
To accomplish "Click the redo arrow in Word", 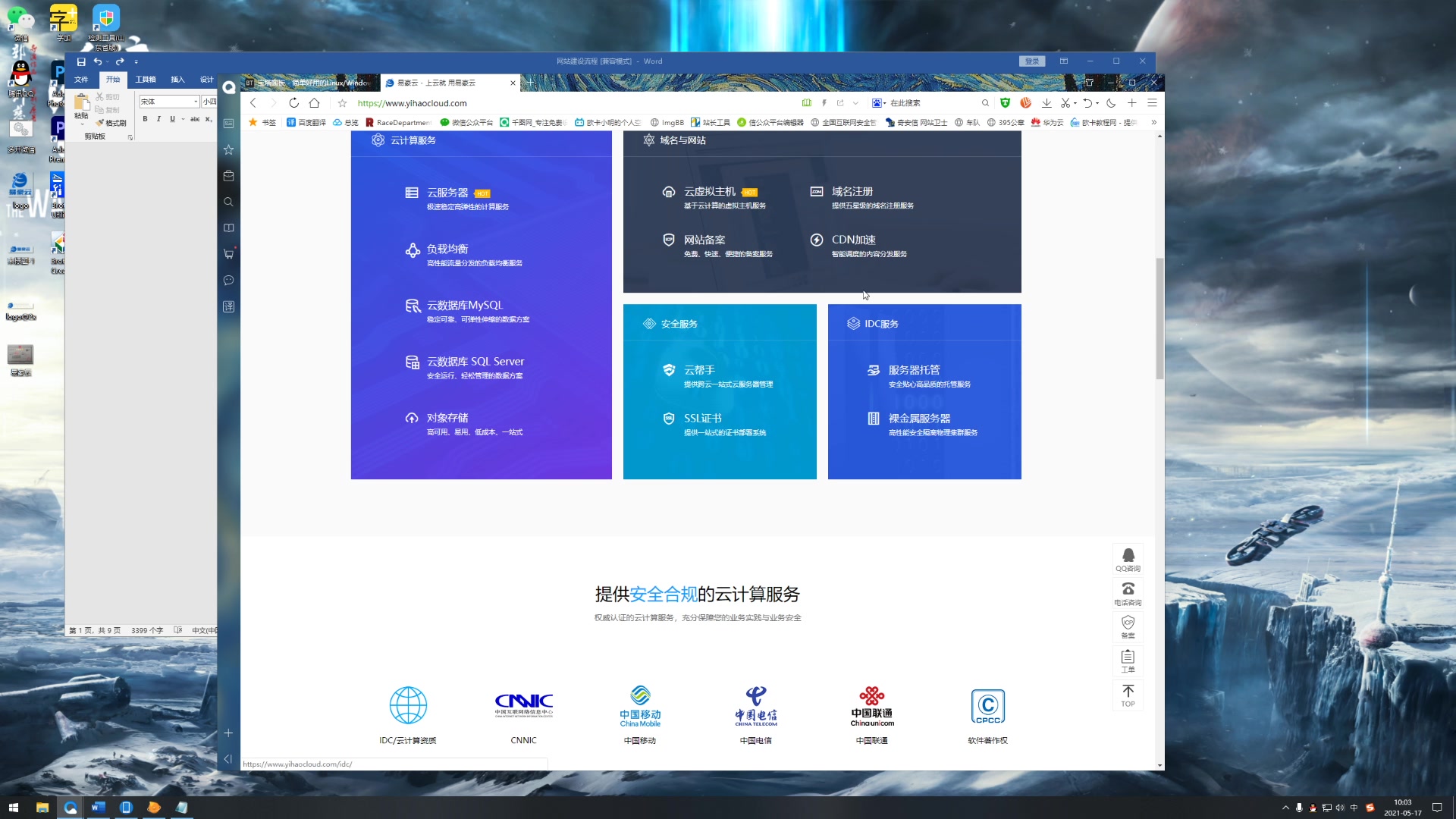I will (120, 61).
